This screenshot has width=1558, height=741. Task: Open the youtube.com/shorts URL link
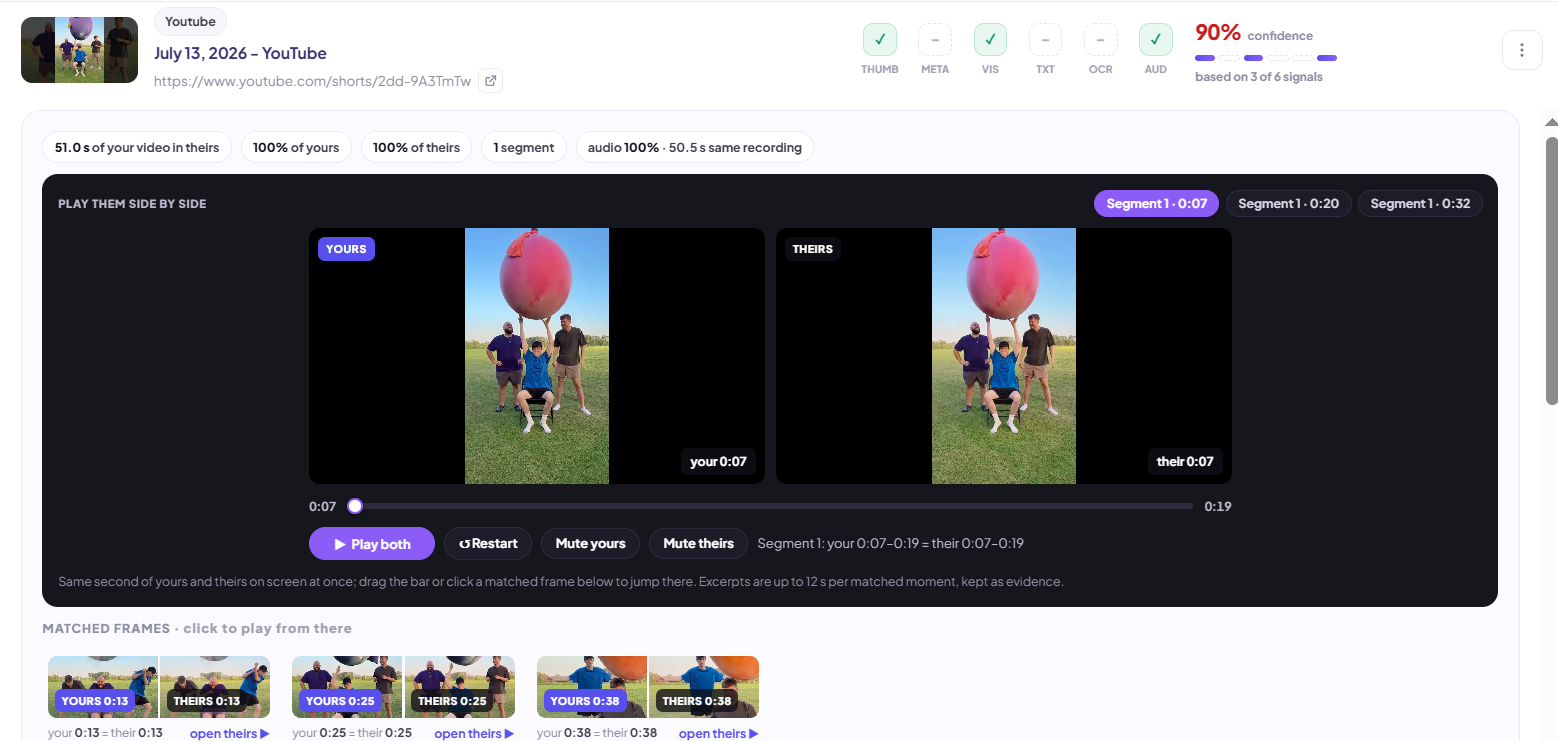(312, 81)
